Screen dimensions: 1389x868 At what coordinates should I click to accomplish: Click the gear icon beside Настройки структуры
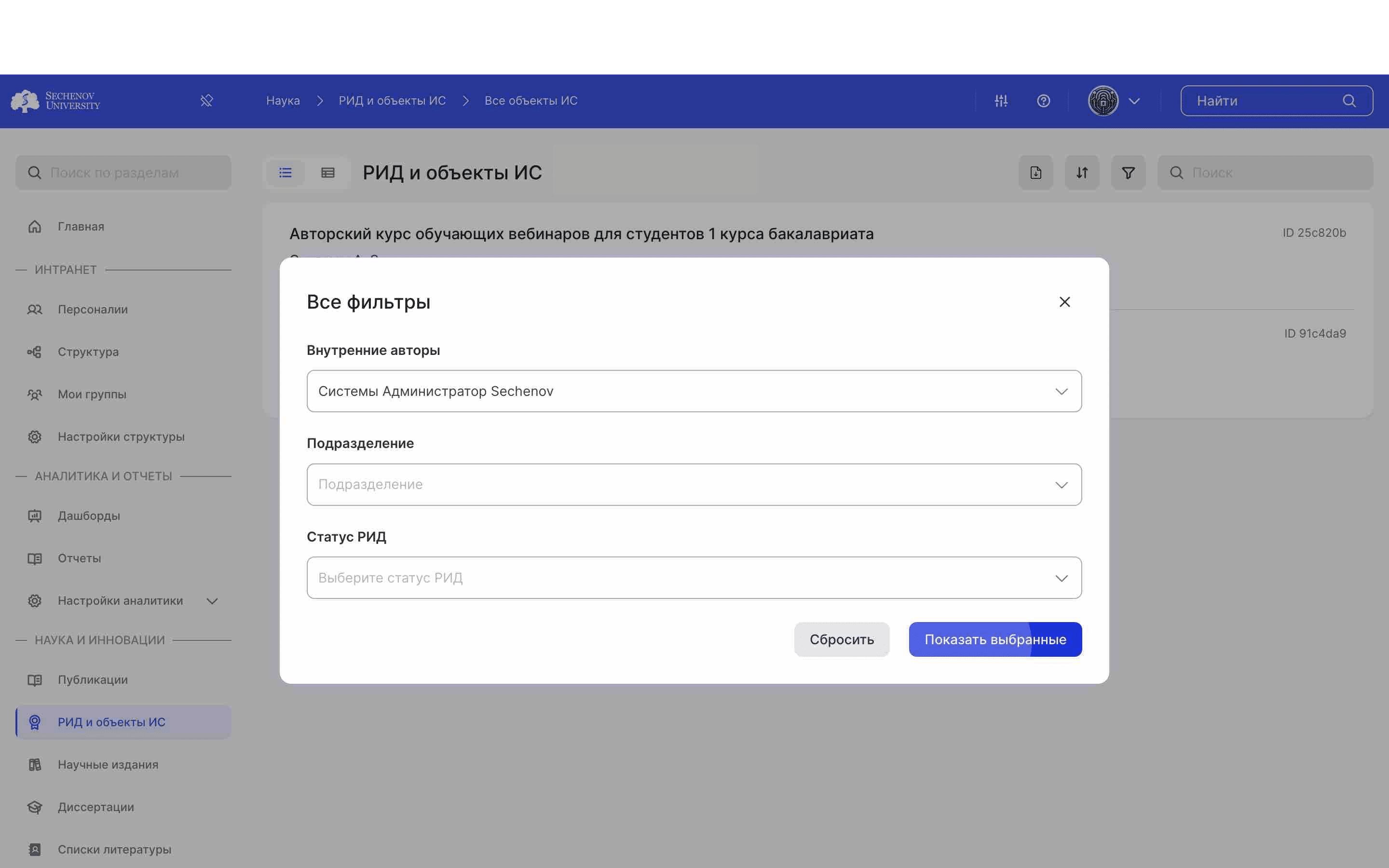(x=34, y=437)
